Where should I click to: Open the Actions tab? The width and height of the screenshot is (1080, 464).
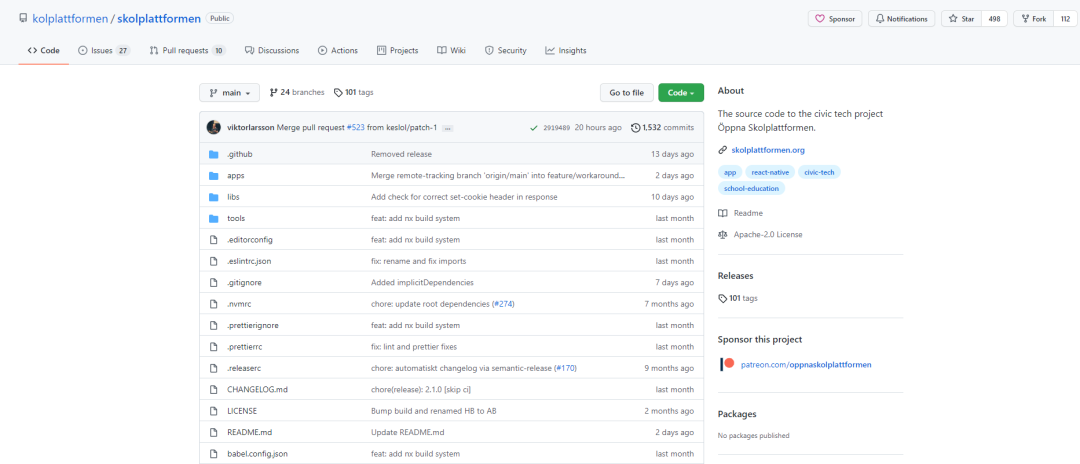coord(338,50)
